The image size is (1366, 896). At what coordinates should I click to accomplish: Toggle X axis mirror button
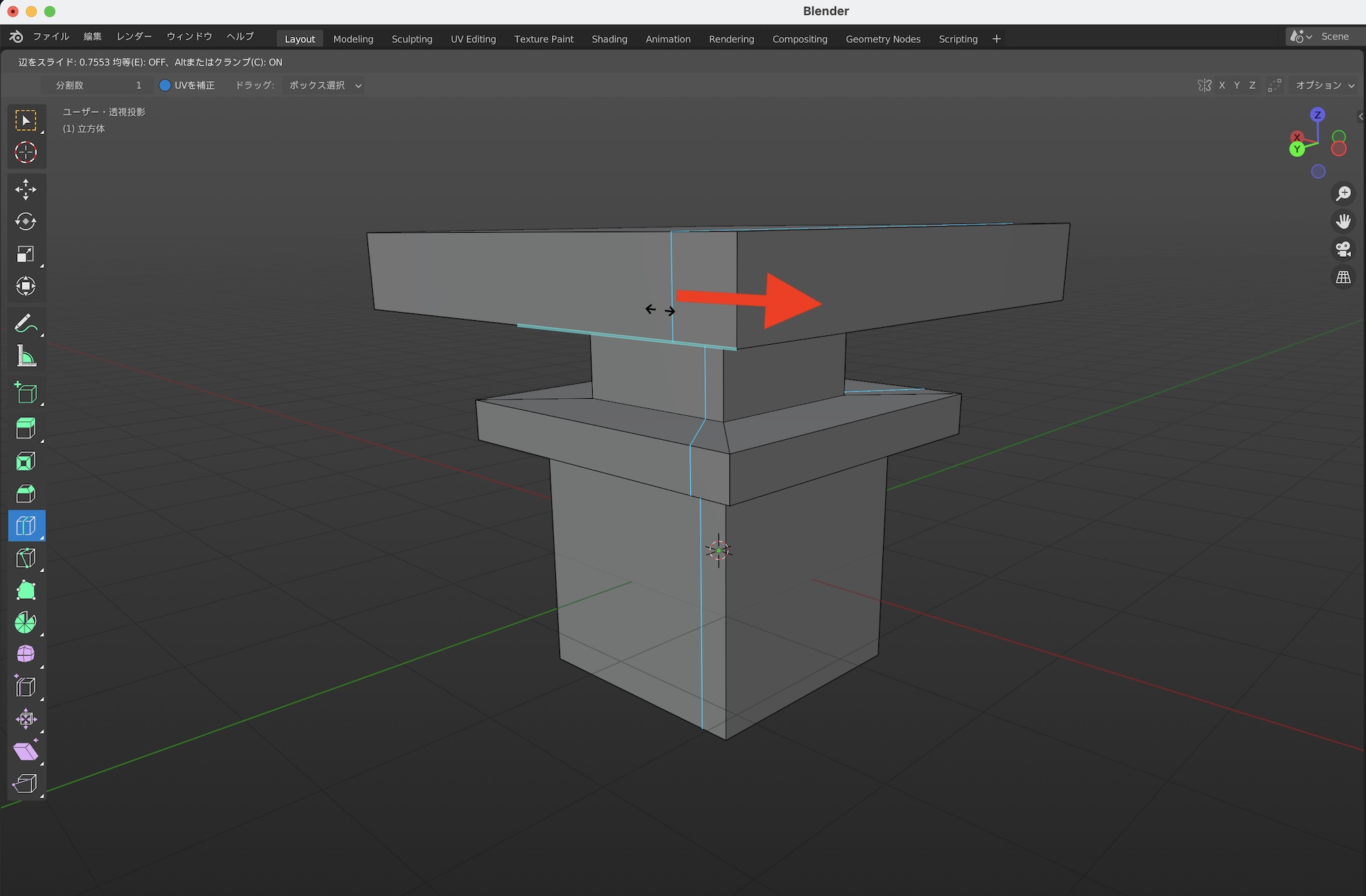tap(1222, 85)
